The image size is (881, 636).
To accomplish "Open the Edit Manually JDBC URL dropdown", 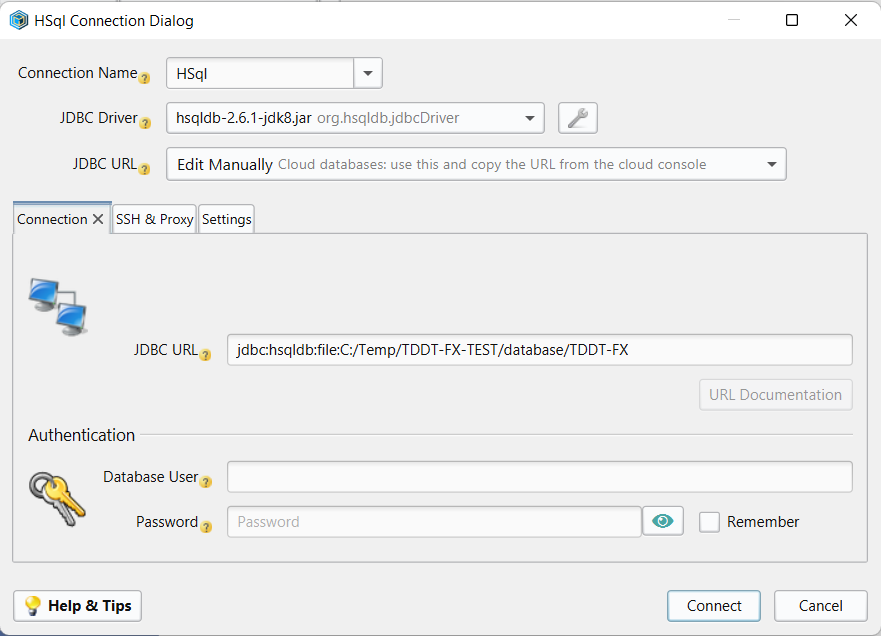I will pyautogui.click(x=769, y=163).
